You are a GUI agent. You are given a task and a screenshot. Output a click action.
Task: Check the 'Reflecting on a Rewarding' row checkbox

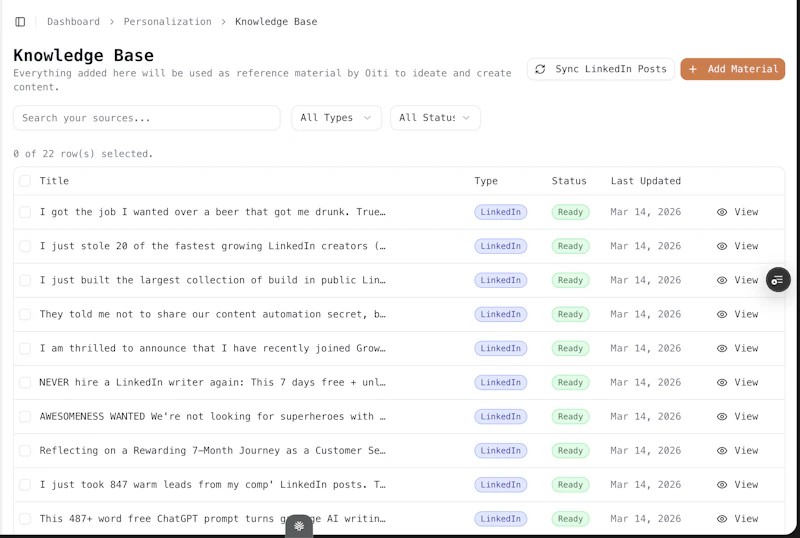click(25, 451)
